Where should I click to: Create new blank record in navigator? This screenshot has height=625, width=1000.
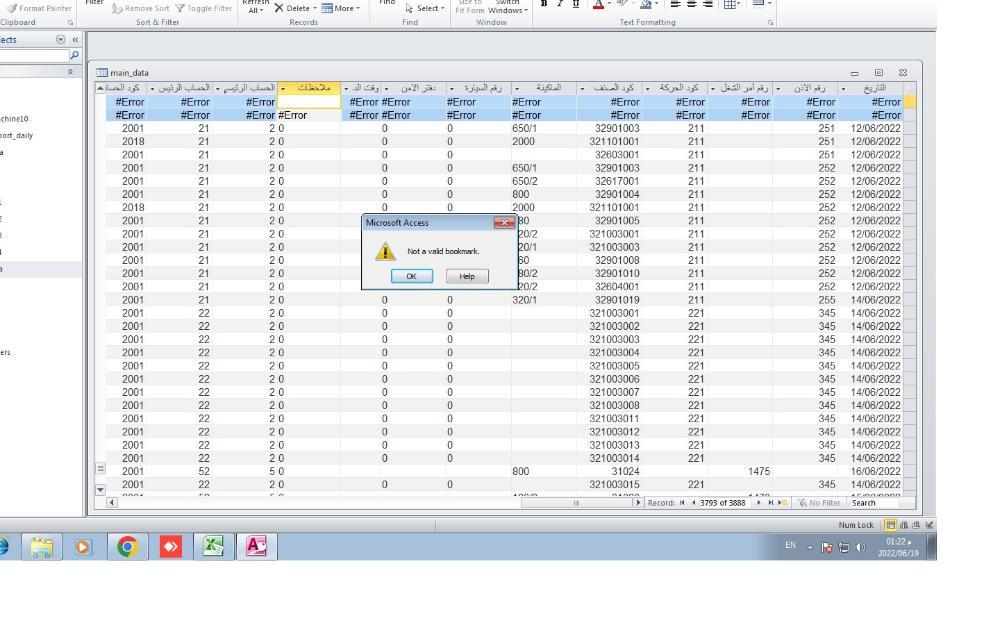pyautogui.click(x=783, y=503)
